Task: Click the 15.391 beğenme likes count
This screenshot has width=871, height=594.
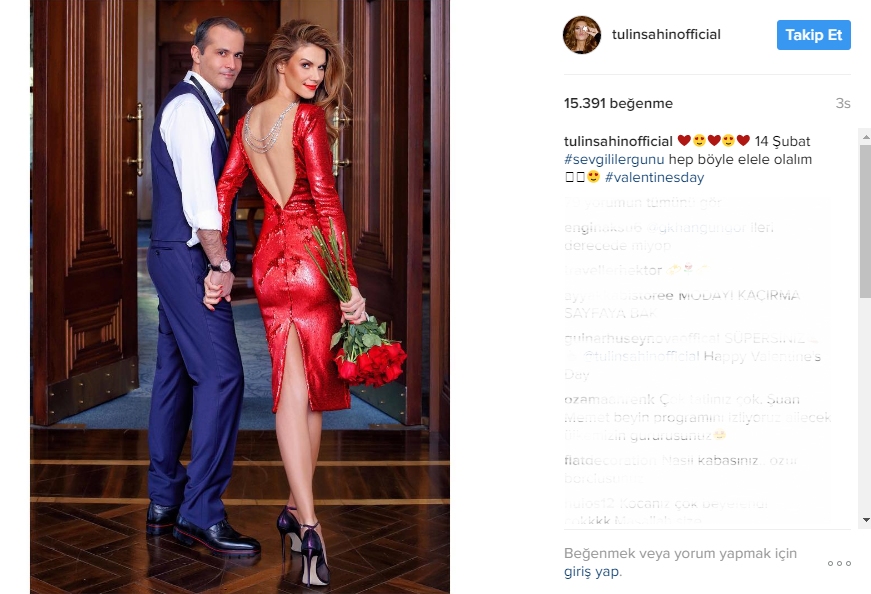Action: (618, 103)
